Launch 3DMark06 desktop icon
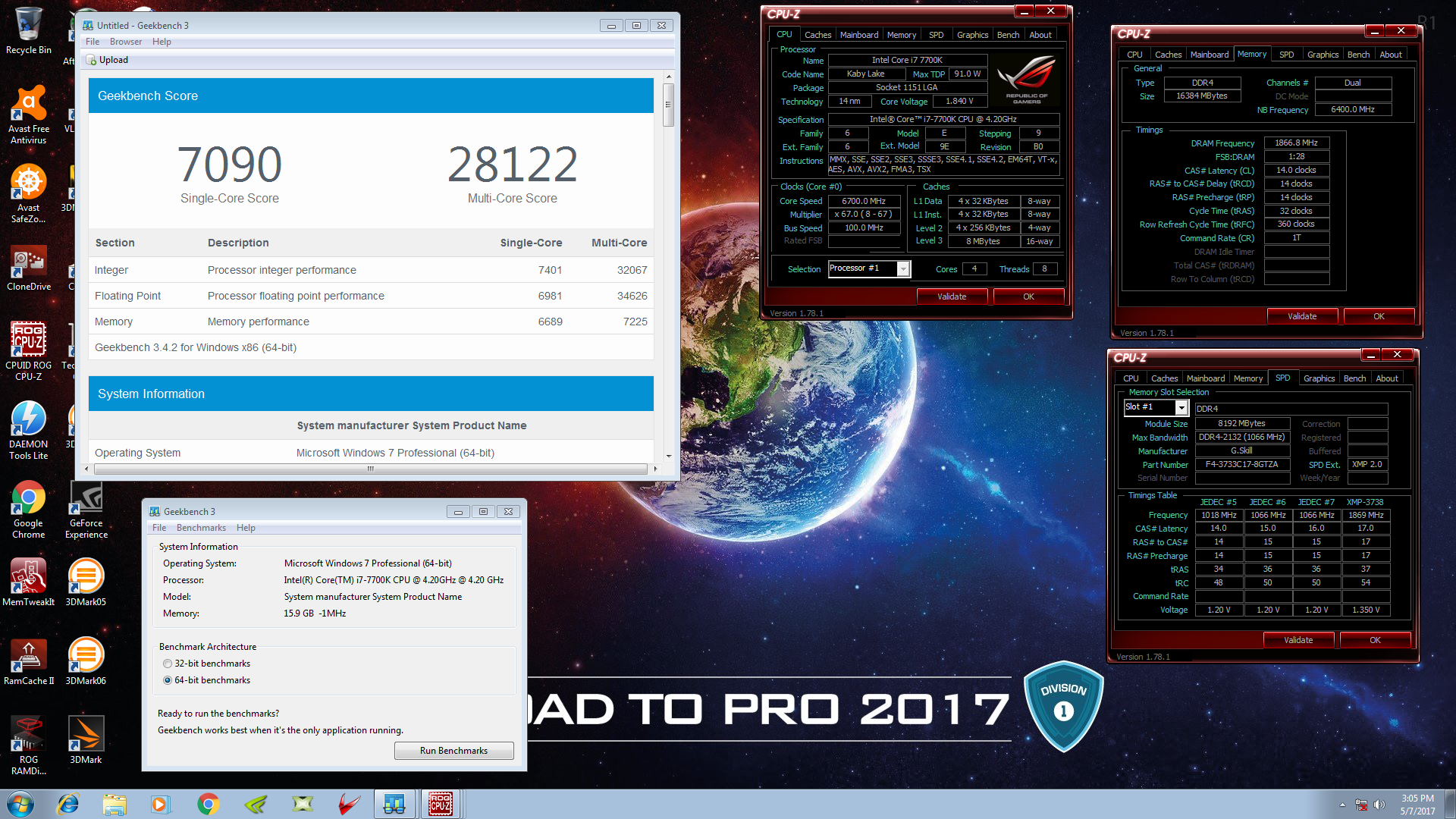The width and height of the screenshot is (1456, 819). [x=86, y=661]
